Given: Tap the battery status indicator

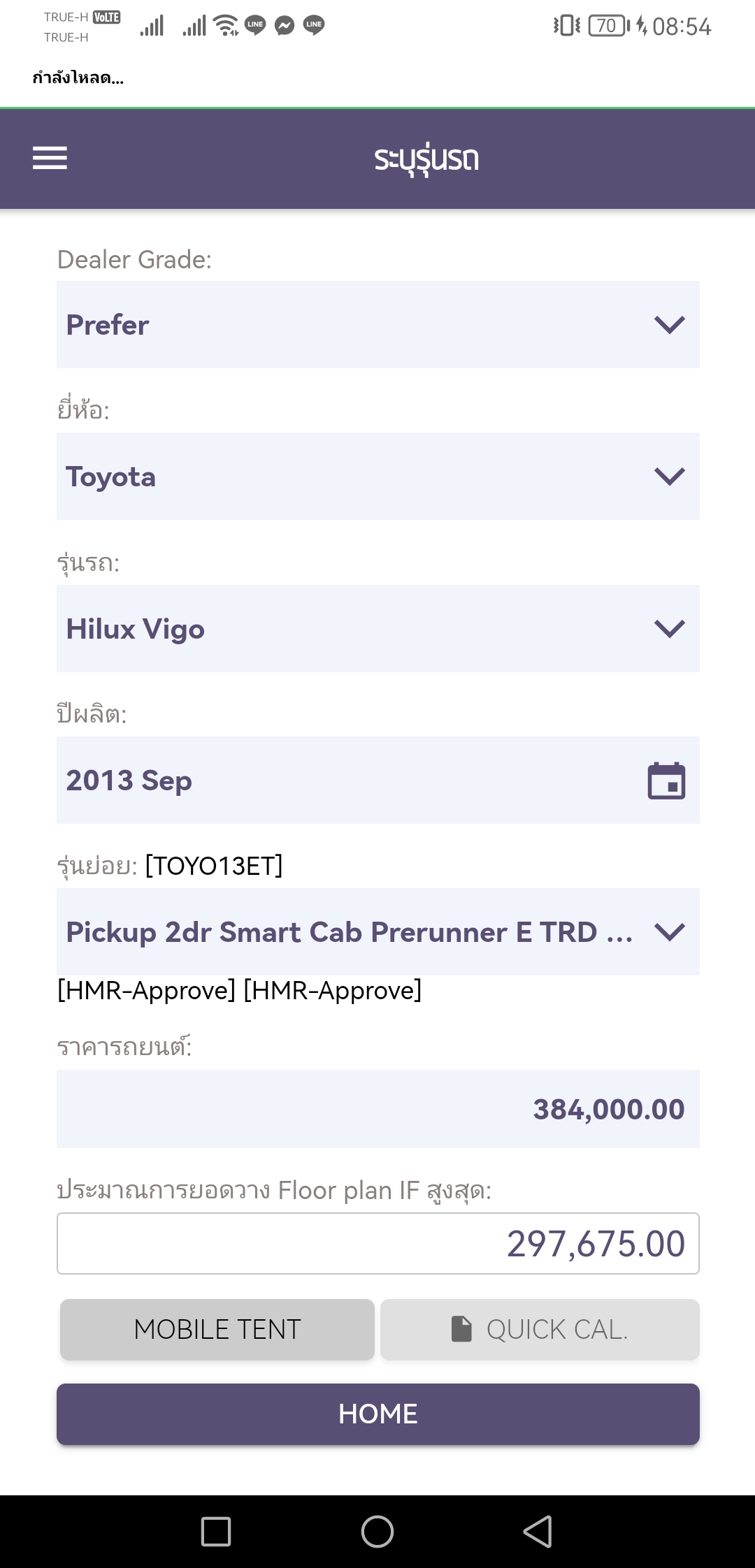Looking at the screenshot, I should pos(607,26).
